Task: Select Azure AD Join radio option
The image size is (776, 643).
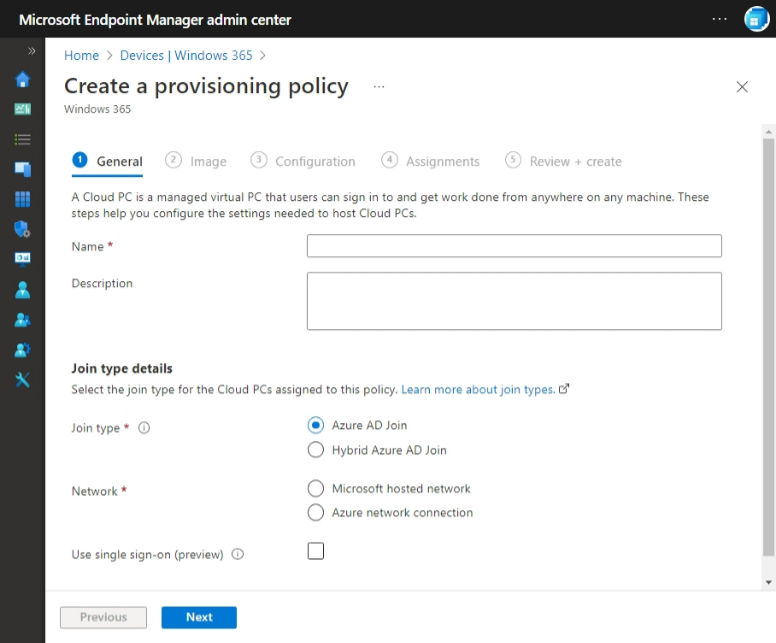Action: coord(316,425)
